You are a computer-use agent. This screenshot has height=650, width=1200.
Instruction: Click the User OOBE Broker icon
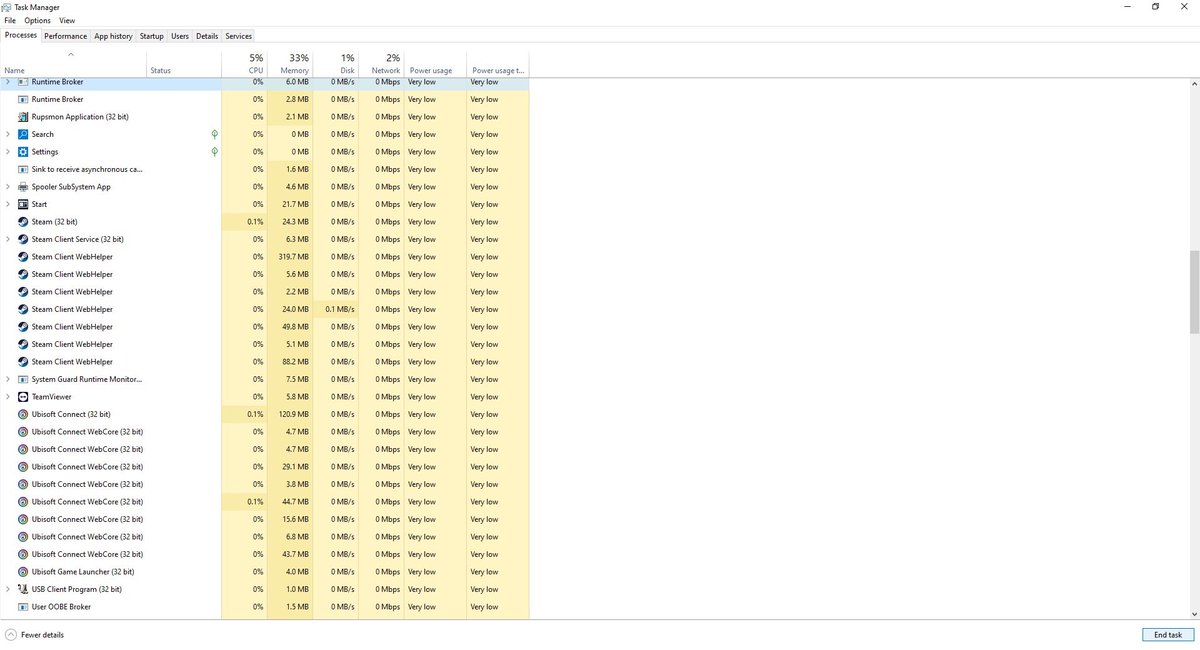(23, 607)
